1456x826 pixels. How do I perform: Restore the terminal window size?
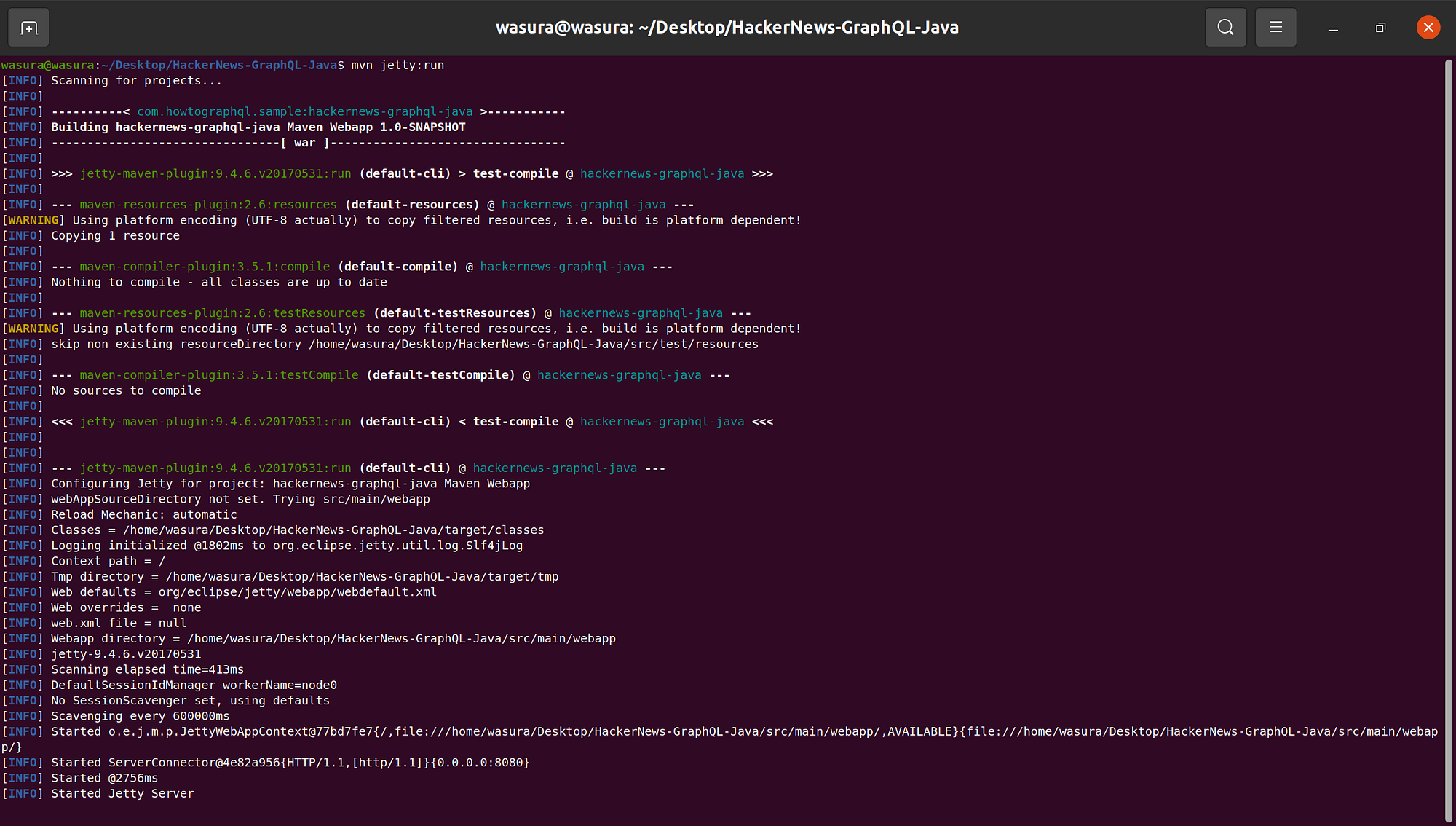pyautogui.click(x=1380, y=28)
